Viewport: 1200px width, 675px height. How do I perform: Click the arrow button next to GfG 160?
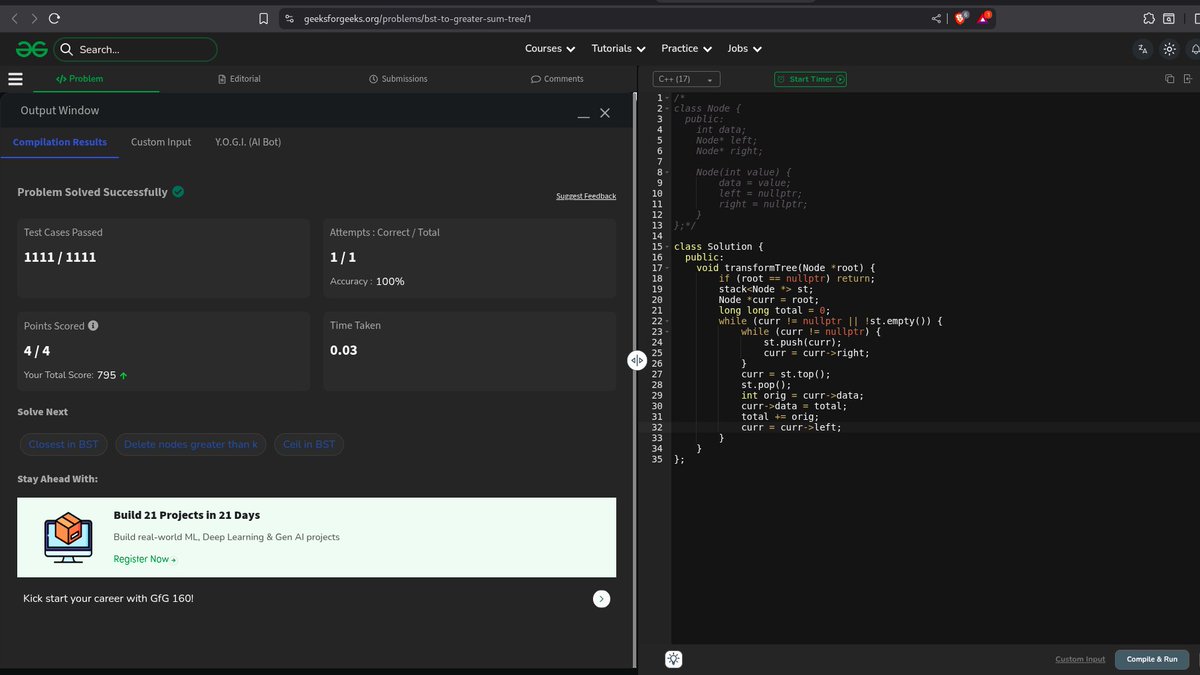(x=601, y=599)
